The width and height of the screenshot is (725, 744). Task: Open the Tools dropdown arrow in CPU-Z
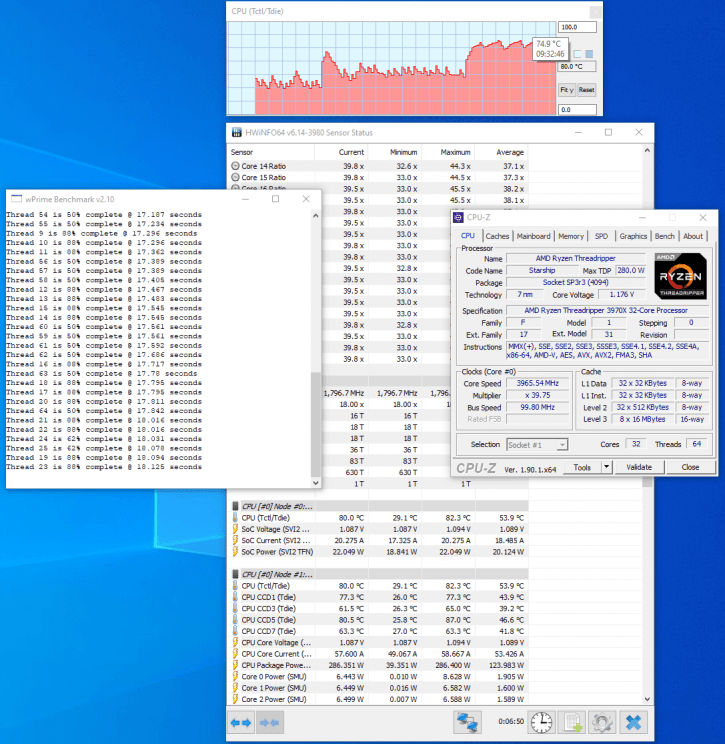[x=608, y=467]
